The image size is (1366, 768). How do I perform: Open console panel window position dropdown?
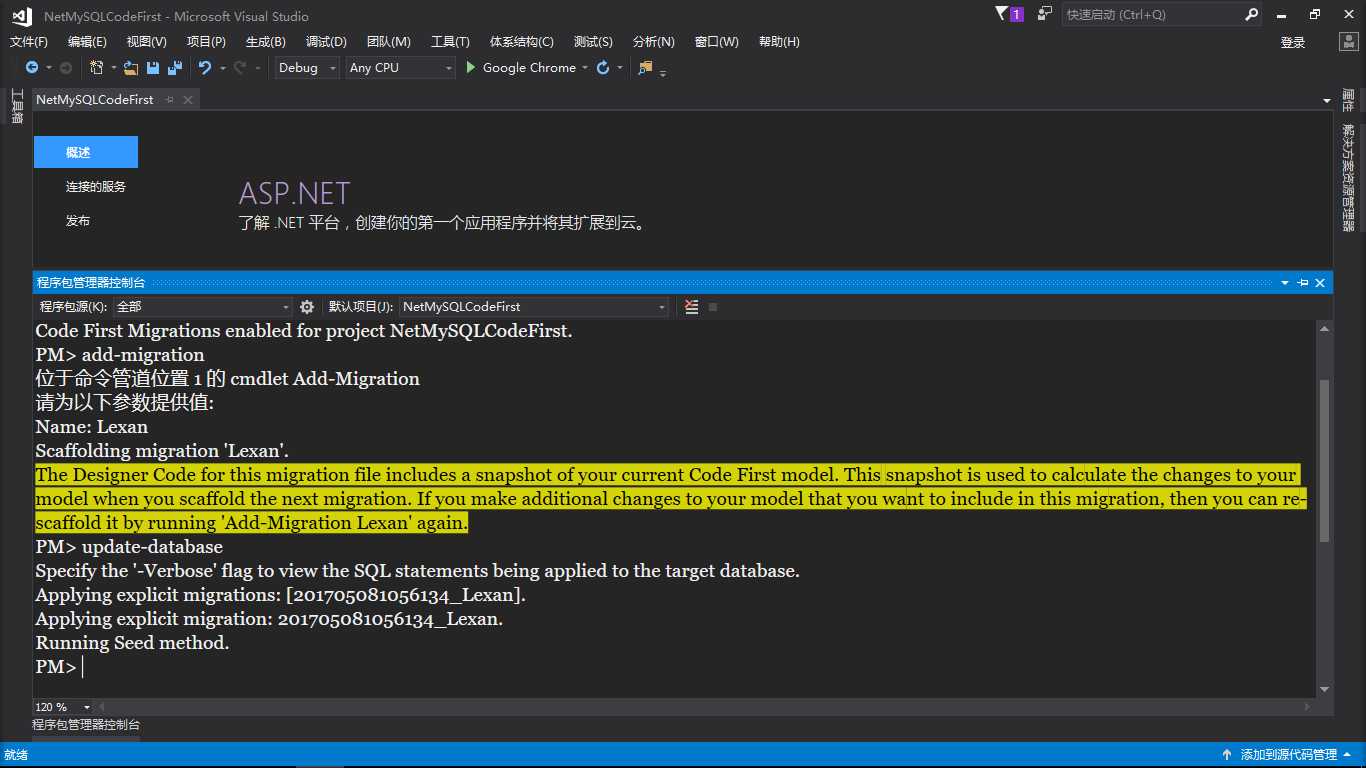[1285, 283]
